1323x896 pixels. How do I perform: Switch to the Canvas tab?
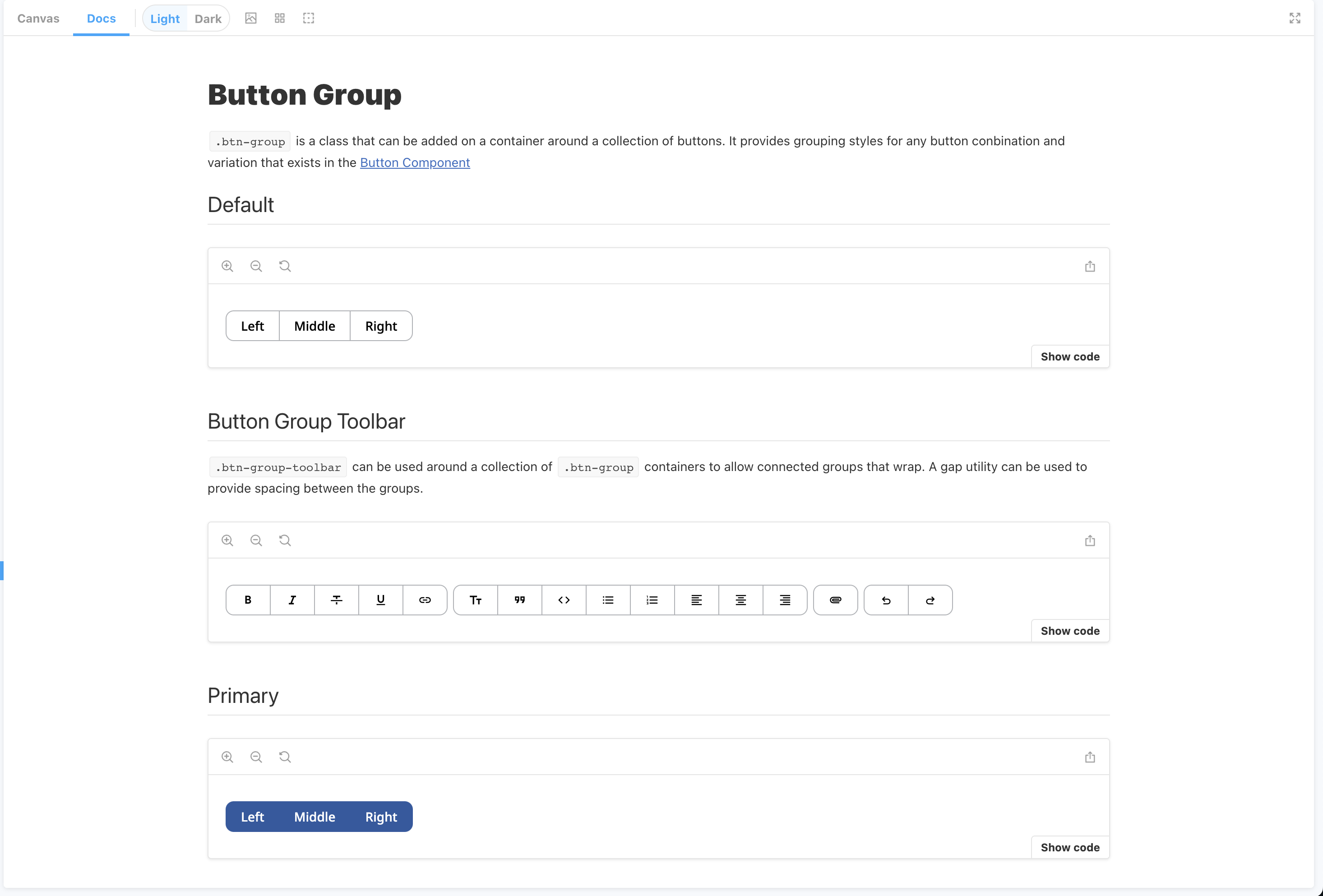pyautogui.click(x=38, y=19)
